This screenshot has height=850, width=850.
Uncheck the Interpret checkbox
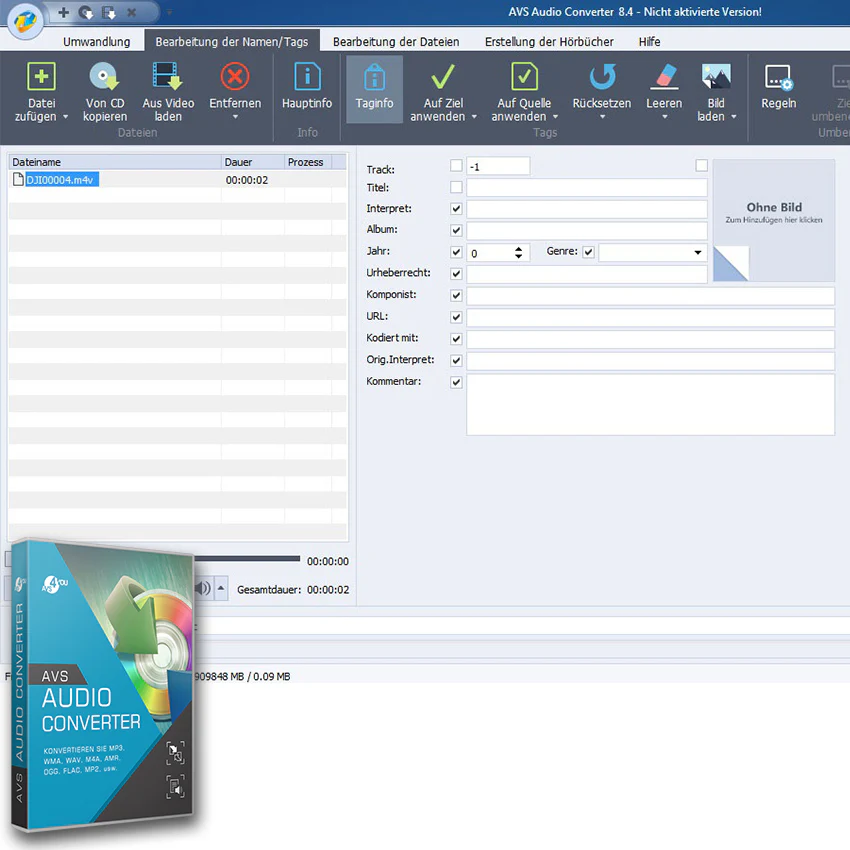(456, 209)
